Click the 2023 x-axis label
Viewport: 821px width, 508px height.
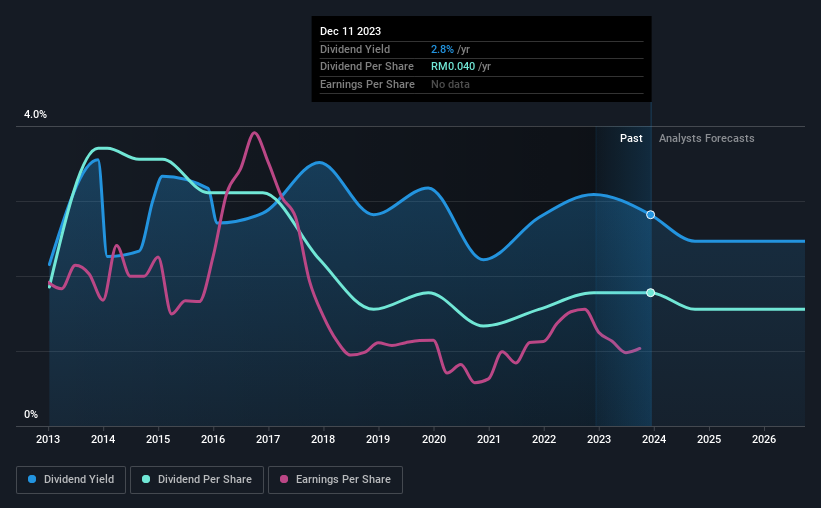(x=599, y=439)
